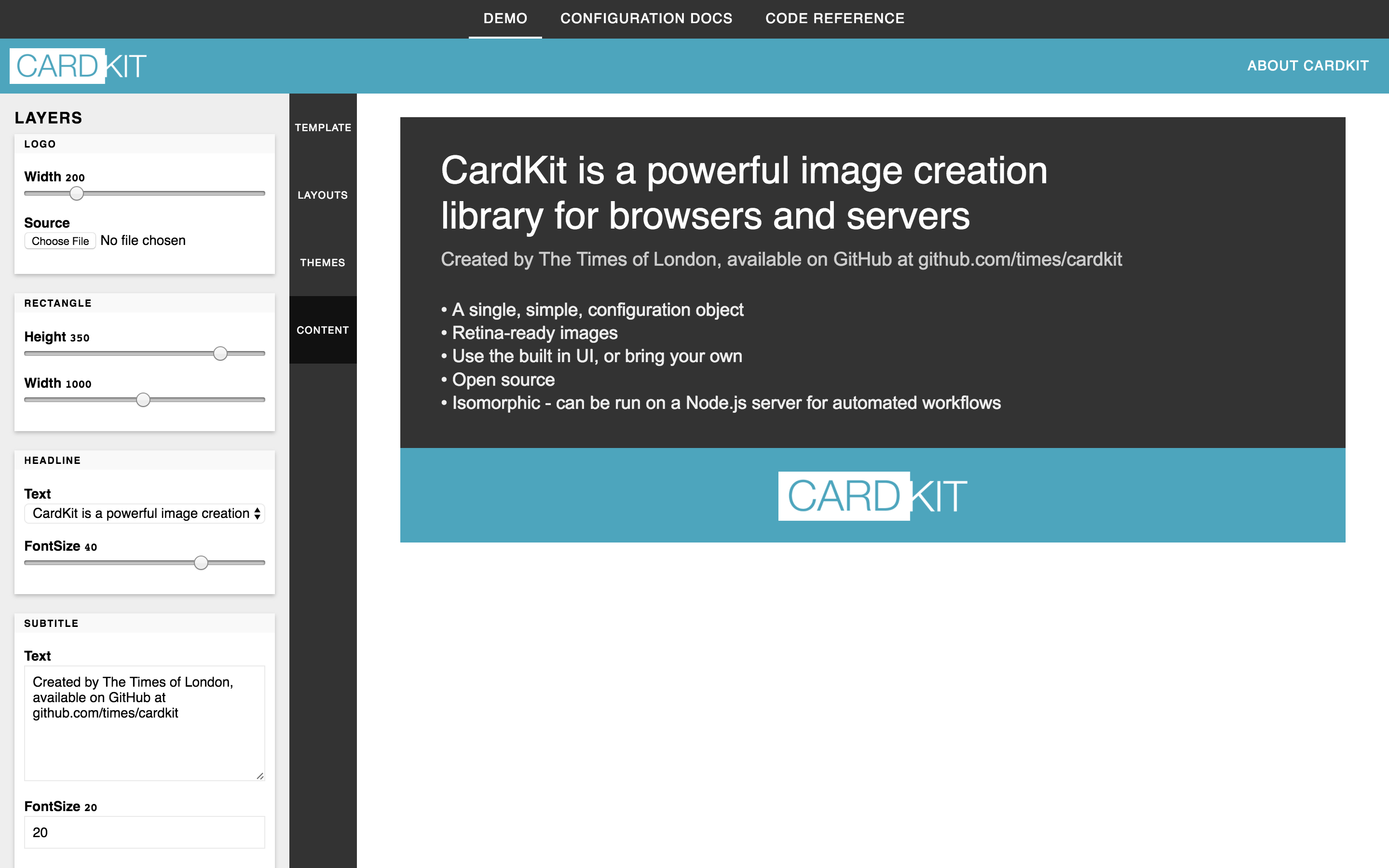The width and height of the screenshot is (1389, 868).
Task: Open the LAYOUTS panel
Action: 323,195
